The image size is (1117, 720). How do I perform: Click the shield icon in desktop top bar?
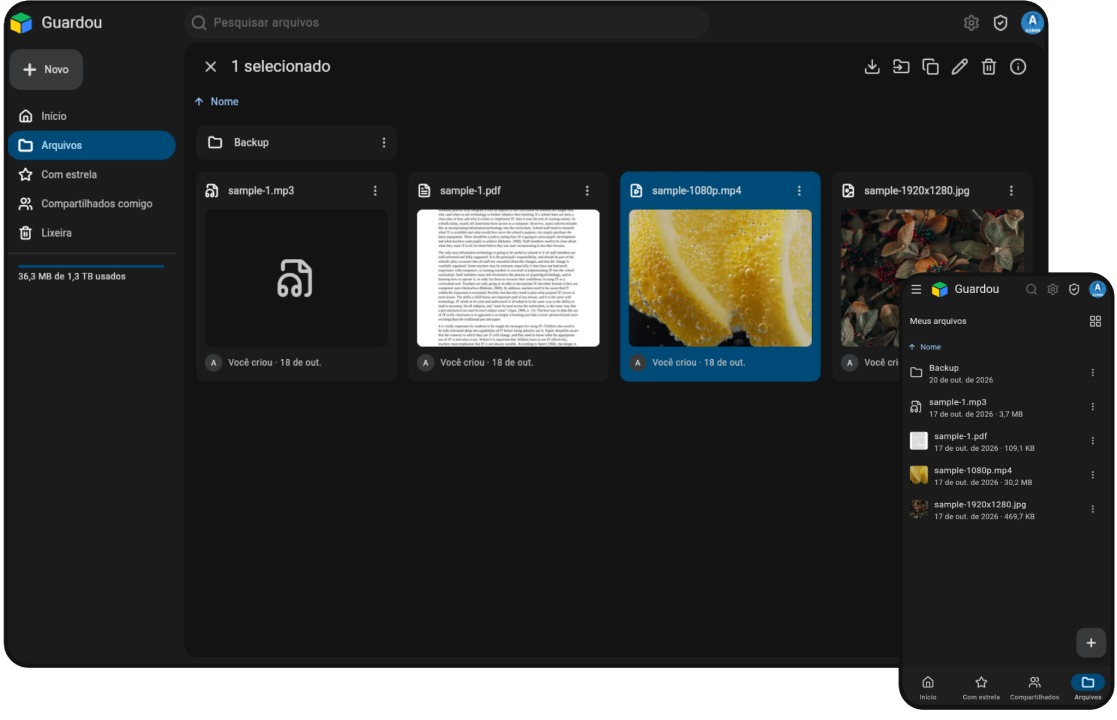(1000, 23)
